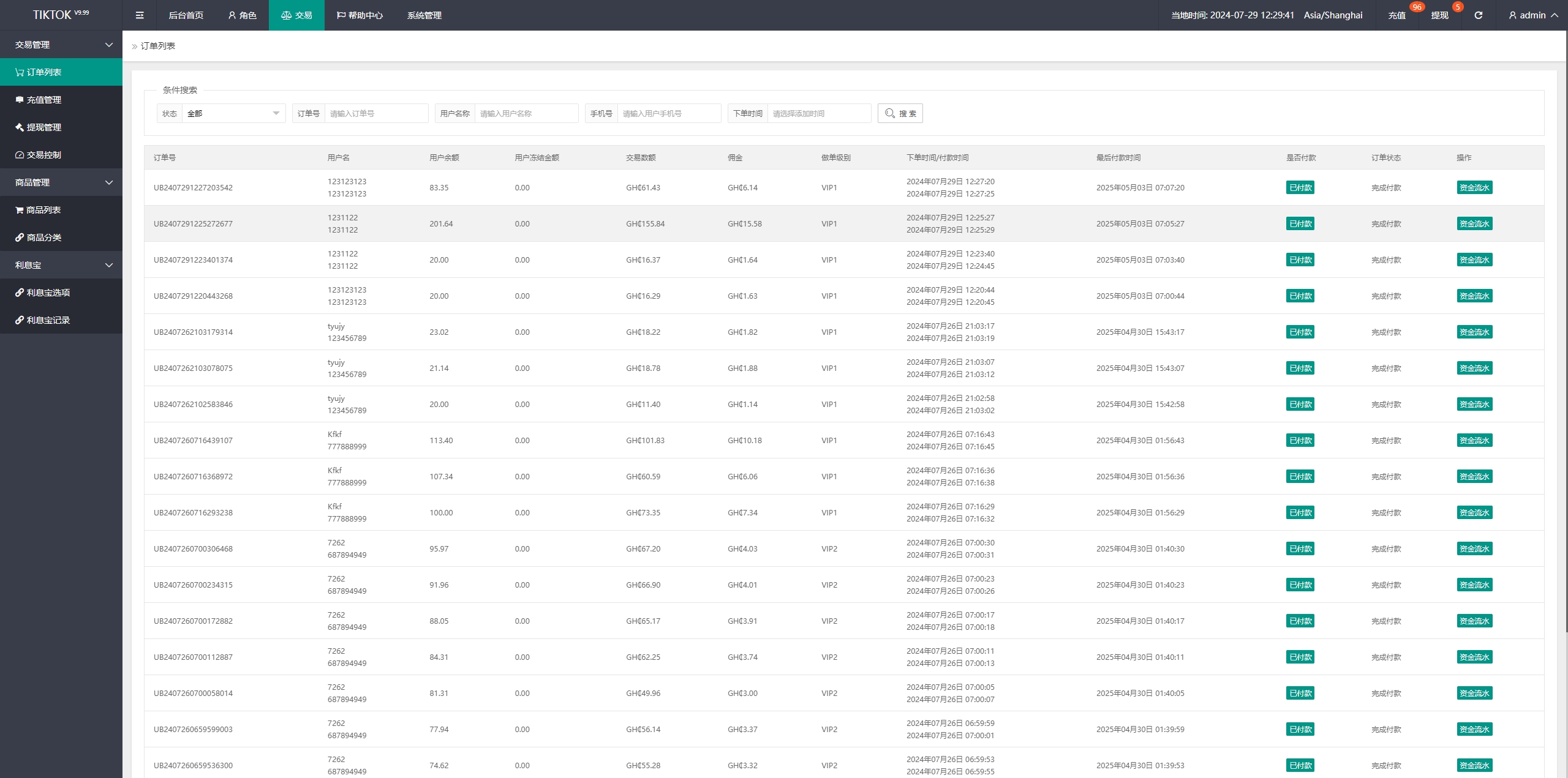Click the 搜索 search button
The height and width of the screenshot is (778, 1568).
click(x=900, y=113)
